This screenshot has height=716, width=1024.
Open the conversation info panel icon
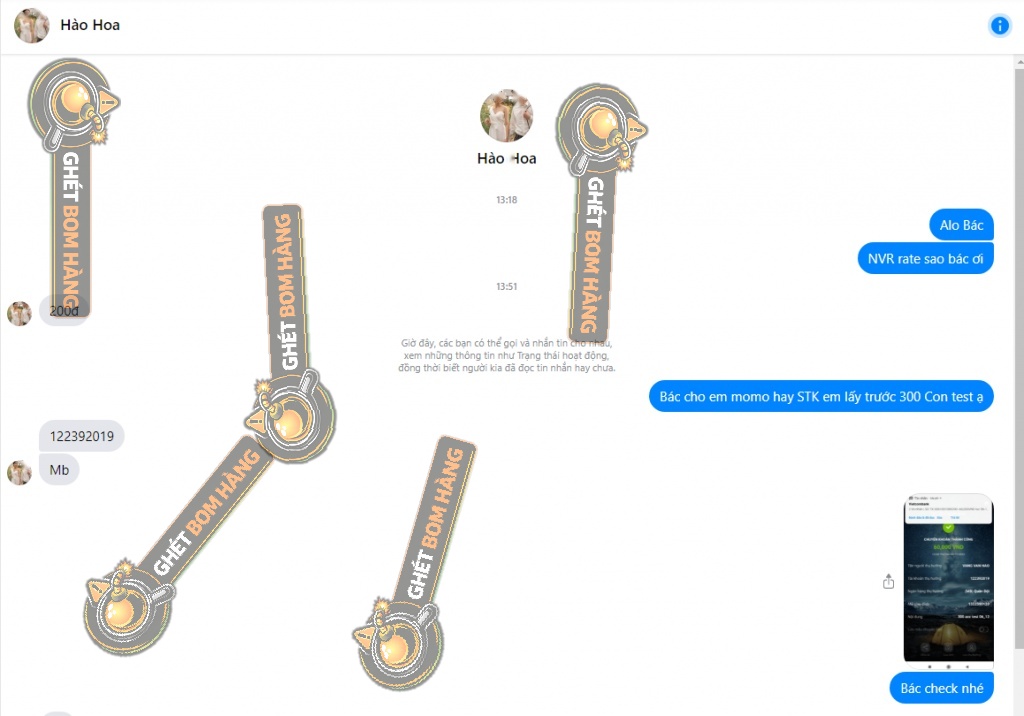[x=999, y=25]
